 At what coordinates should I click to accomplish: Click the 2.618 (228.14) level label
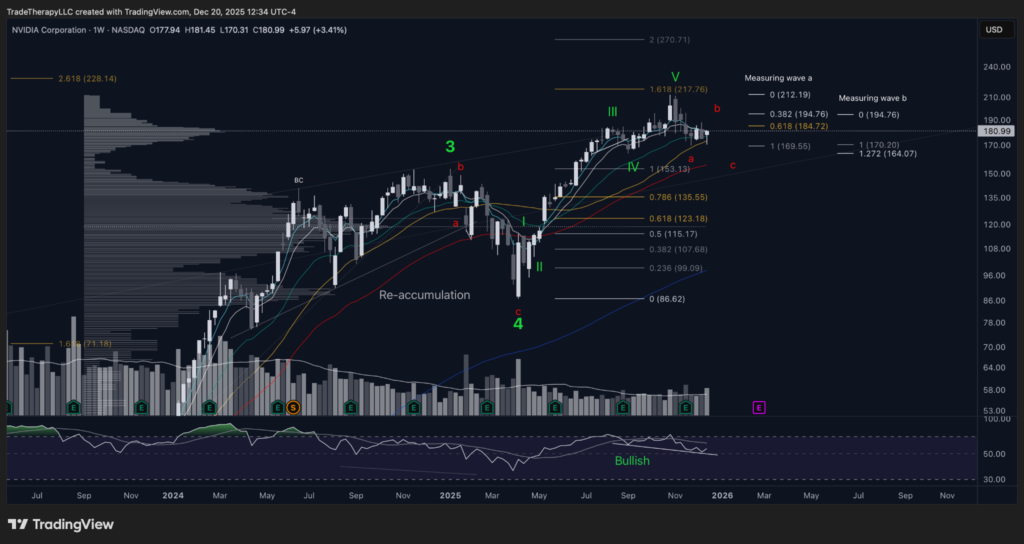pyautogui.click(x=88, y=78)
